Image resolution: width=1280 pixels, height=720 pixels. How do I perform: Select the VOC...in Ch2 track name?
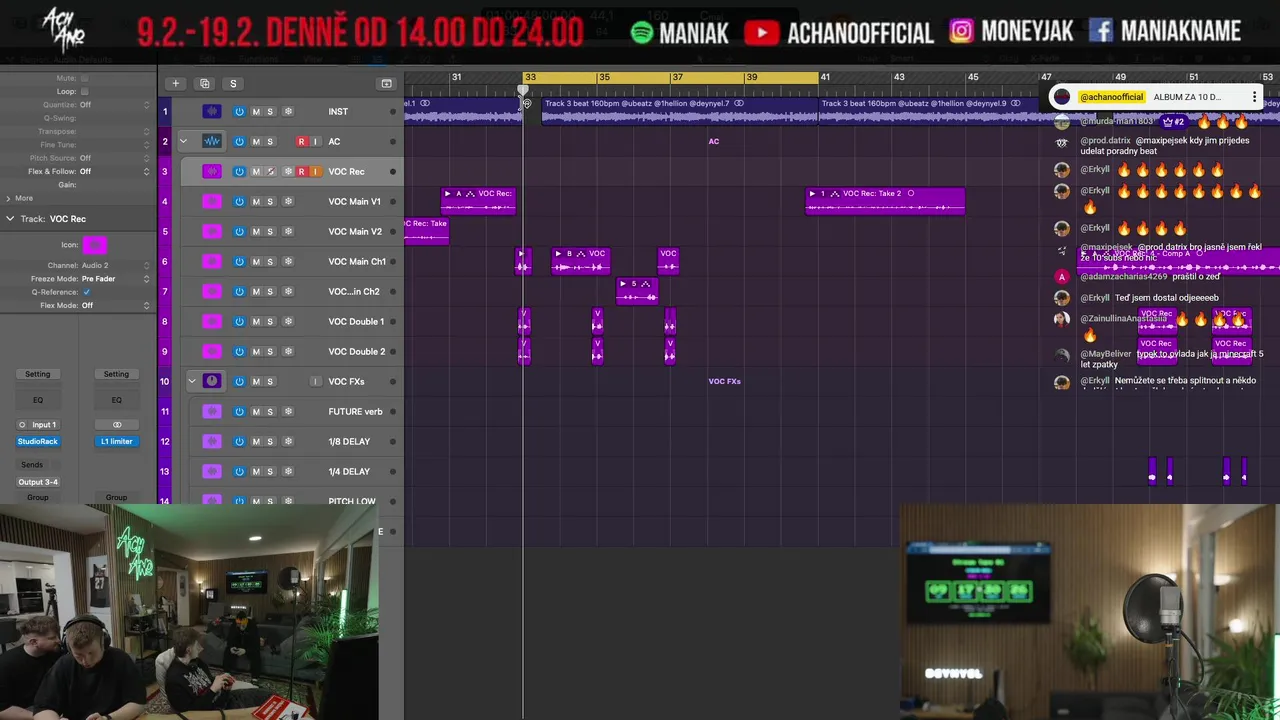pyautogui.click(x=354, y=291)
